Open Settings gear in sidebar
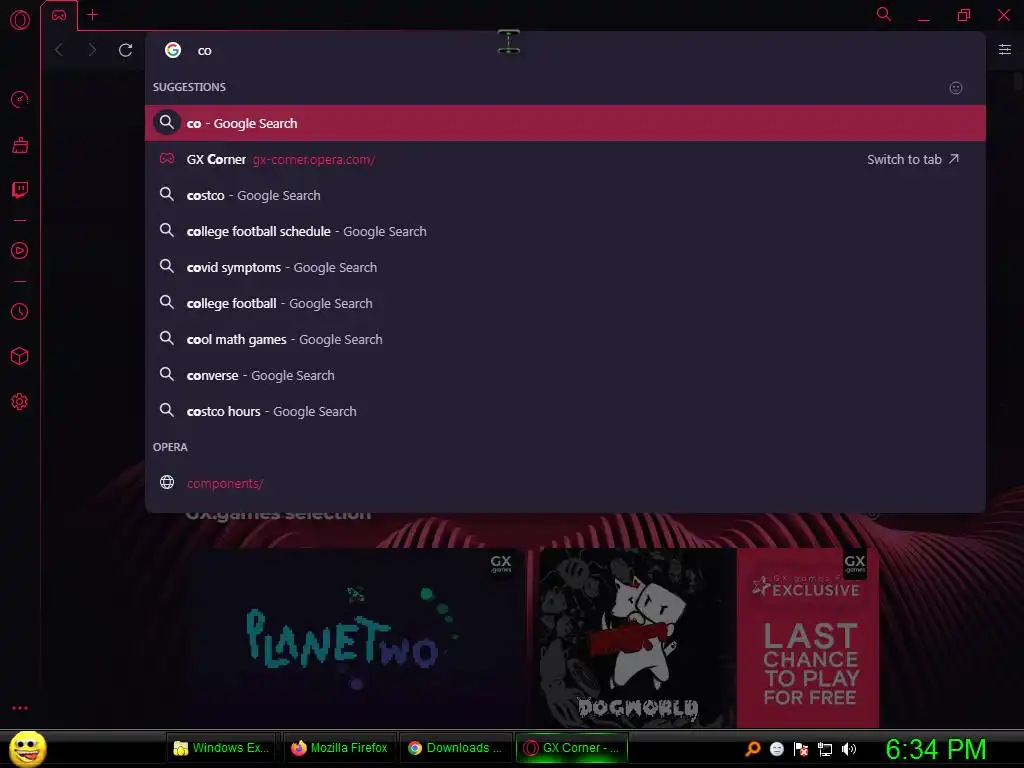The width and height of the screenshot is (1024, 768). pyautogui.click(x=20, y=402)
